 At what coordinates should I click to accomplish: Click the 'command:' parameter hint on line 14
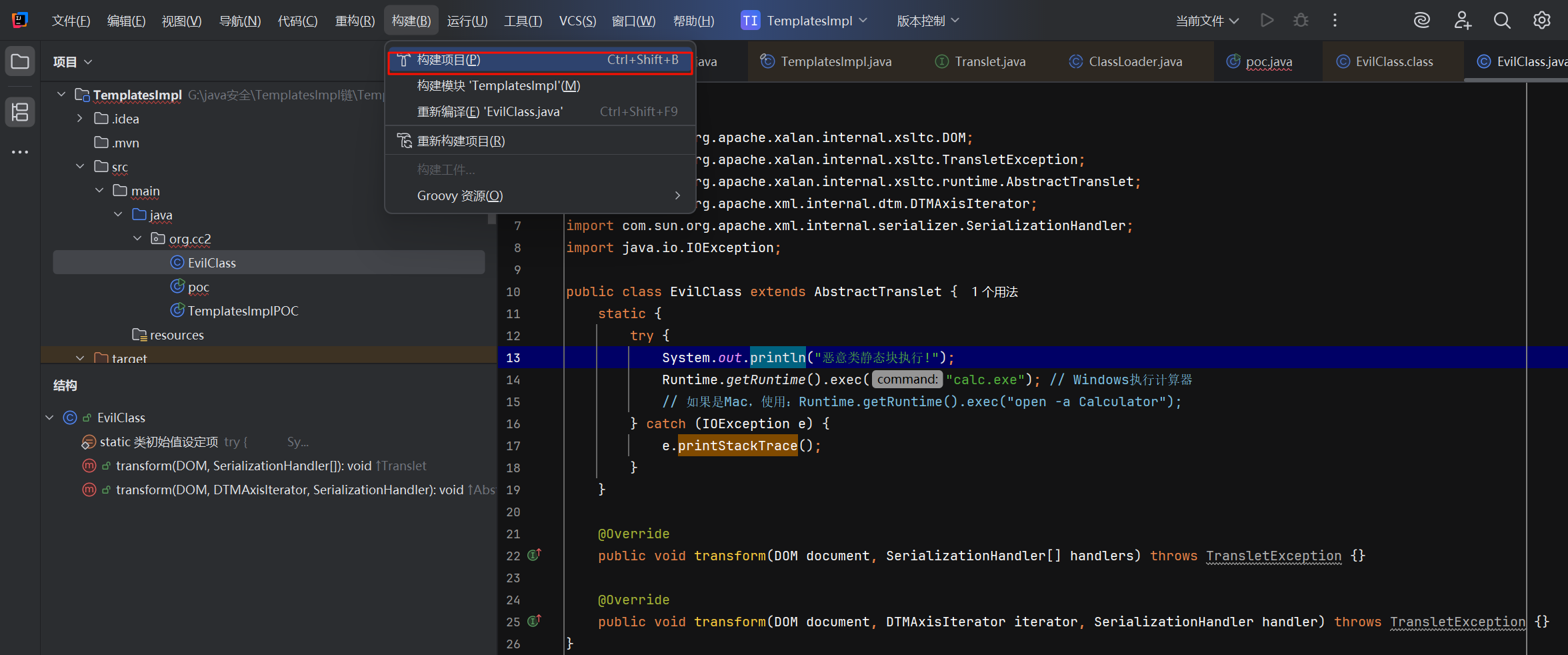click(907, 380)
